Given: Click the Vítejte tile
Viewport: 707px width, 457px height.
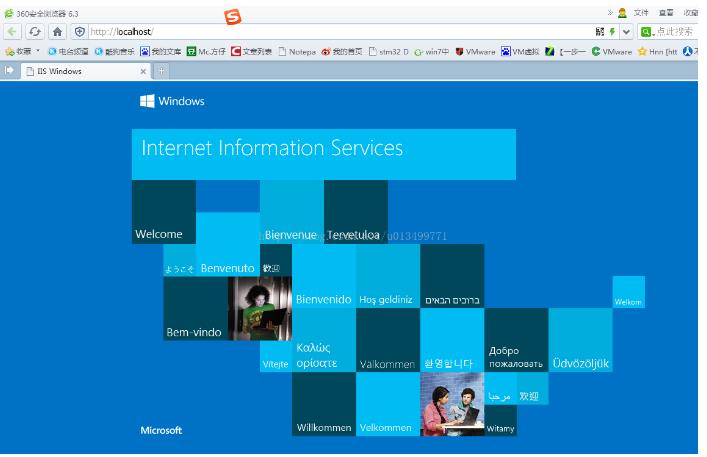Looking at the screenshot, I should click(275, 356).
